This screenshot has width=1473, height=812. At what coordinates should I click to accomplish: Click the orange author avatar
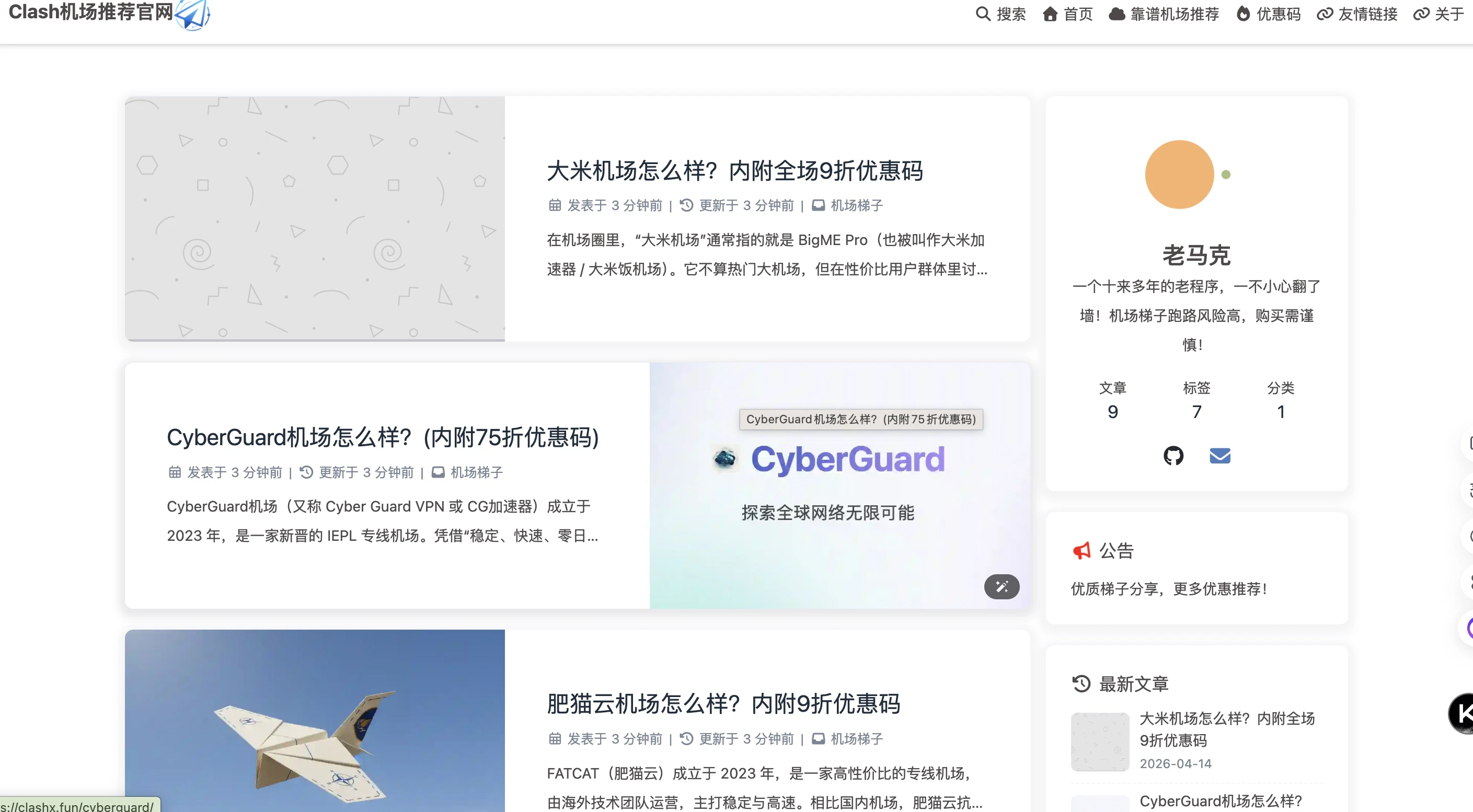[1179, 175]
